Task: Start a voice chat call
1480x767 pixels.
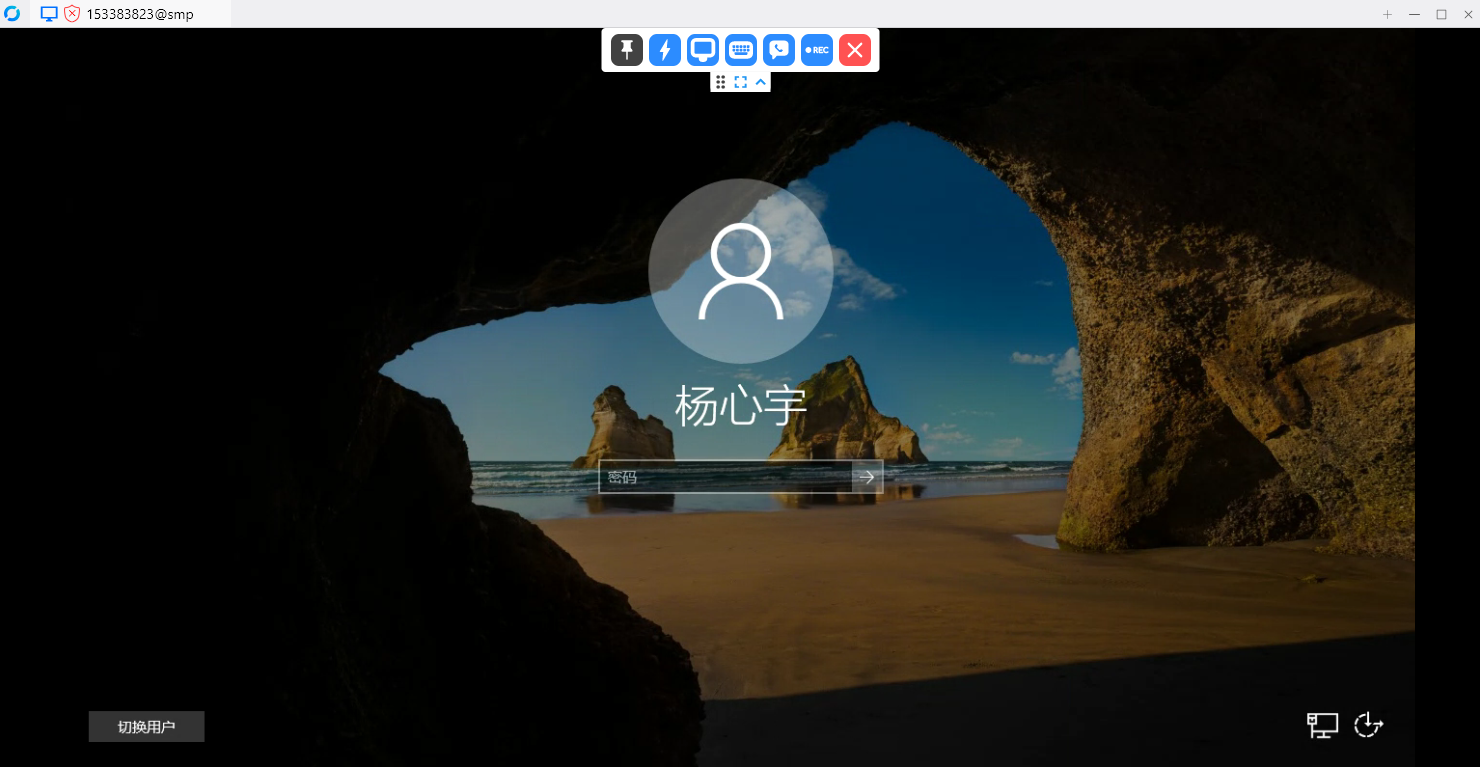Action: [x=779, y=50]
